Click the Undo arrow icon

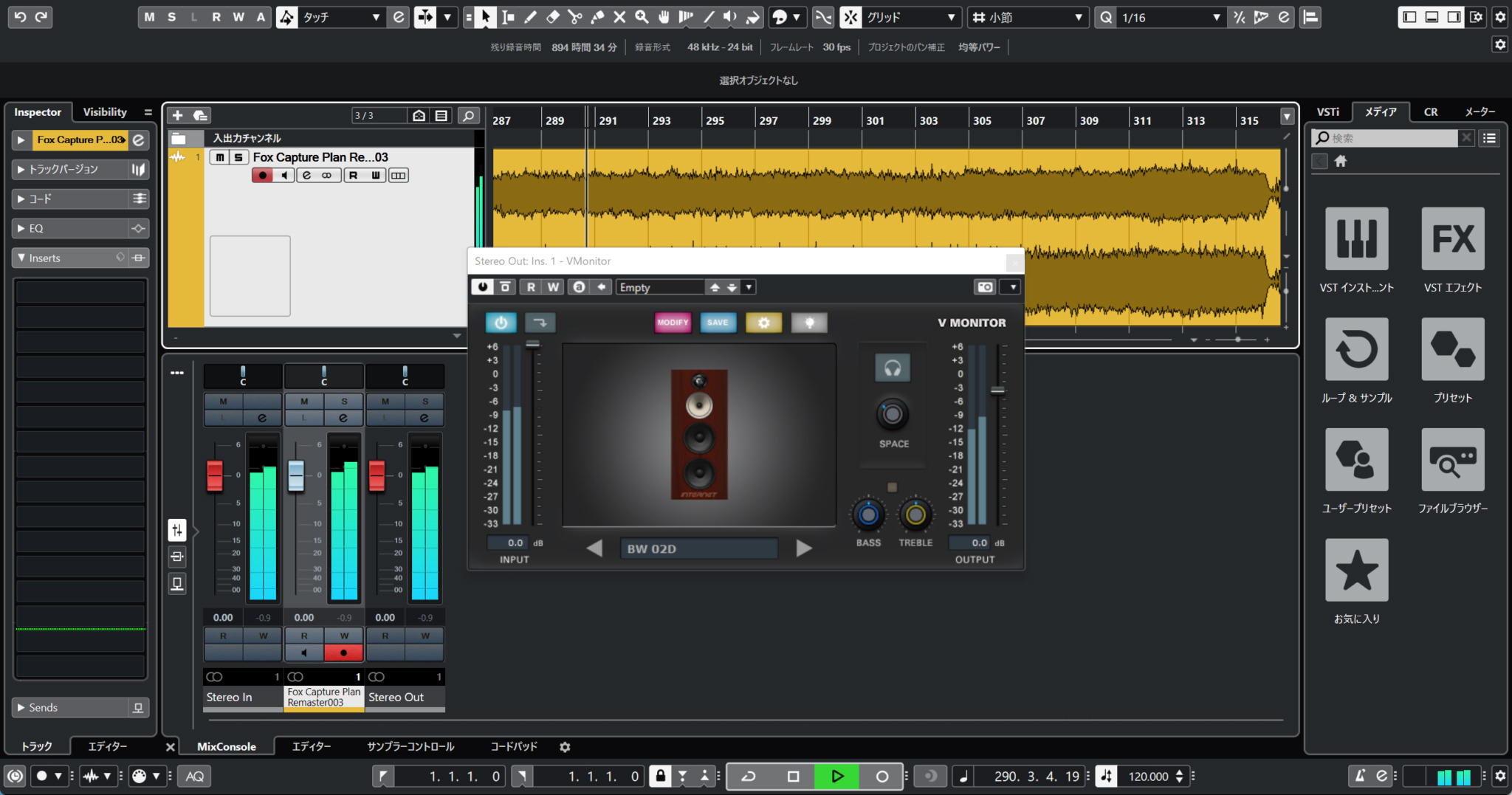20,17
